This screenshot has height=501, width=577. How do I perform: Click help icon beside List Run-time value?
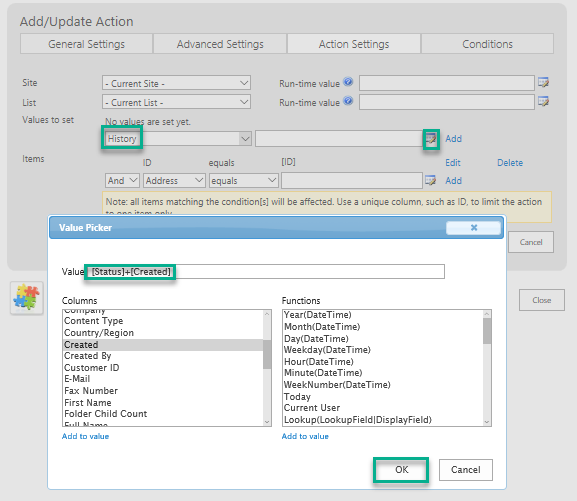tap(348, 100)
